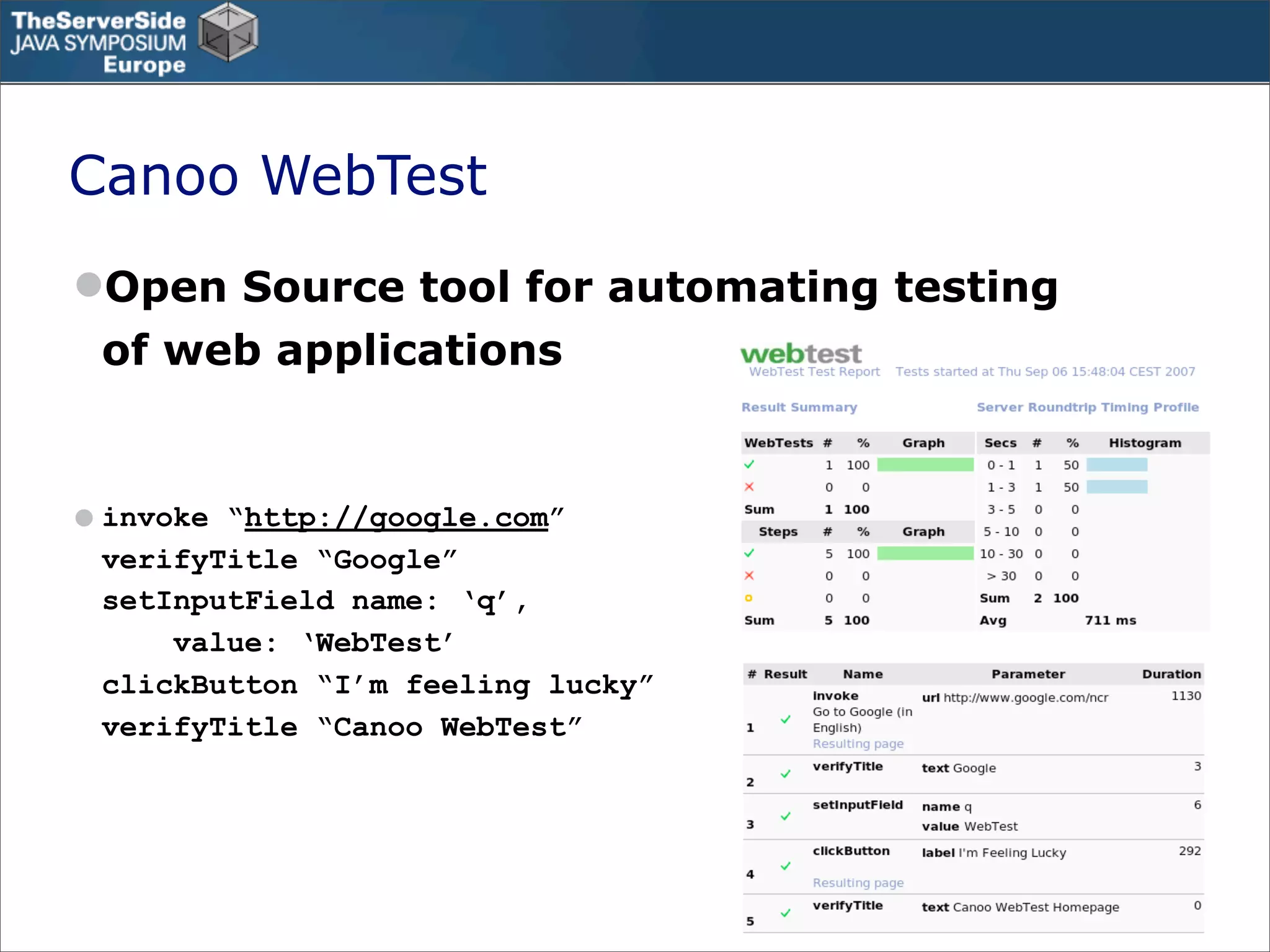Click the yellow circle not-executed steps icon
This screenshot has width=1270, height=952.
coord(748,598)
